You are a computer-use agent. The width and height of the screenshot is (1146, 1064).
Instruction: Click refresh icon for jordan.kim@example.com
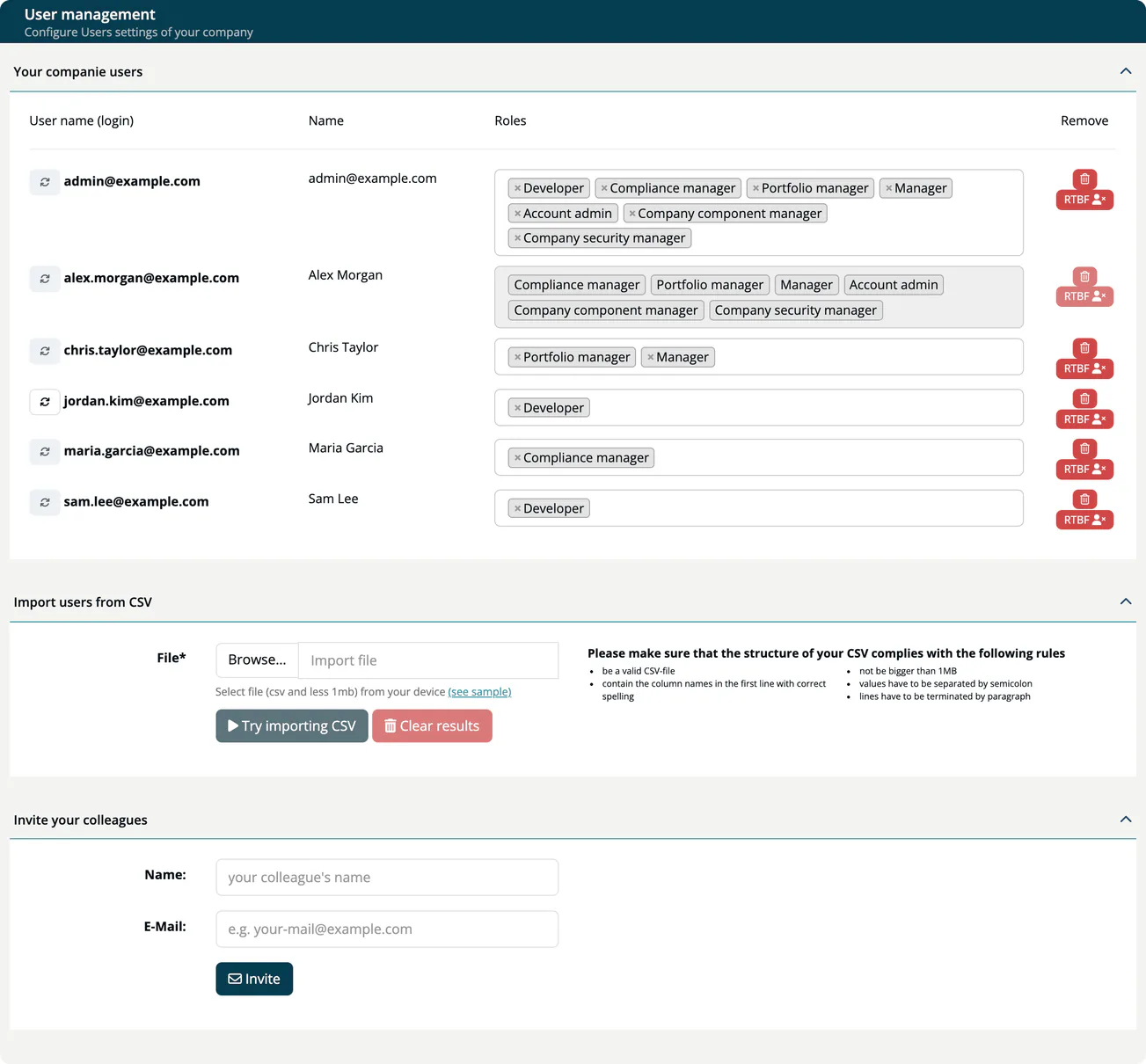45,402
